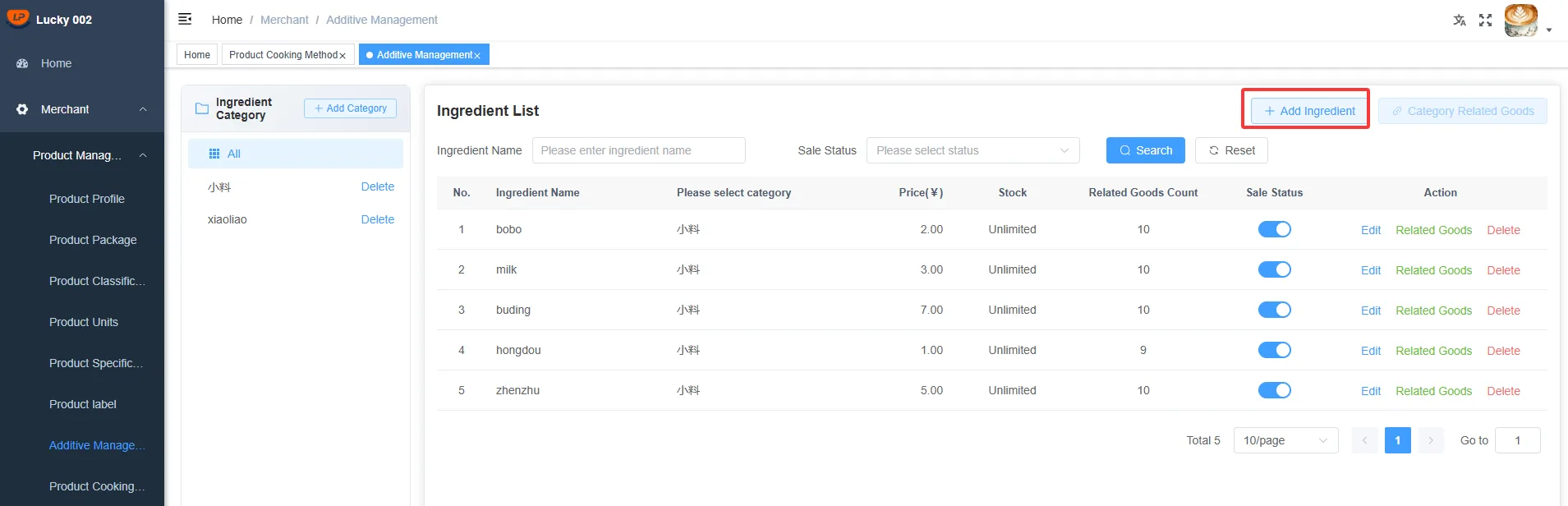Delete the zhenzhu ingredient
The height and width of the screenshot is (506, 1568).
(1503, 391)
